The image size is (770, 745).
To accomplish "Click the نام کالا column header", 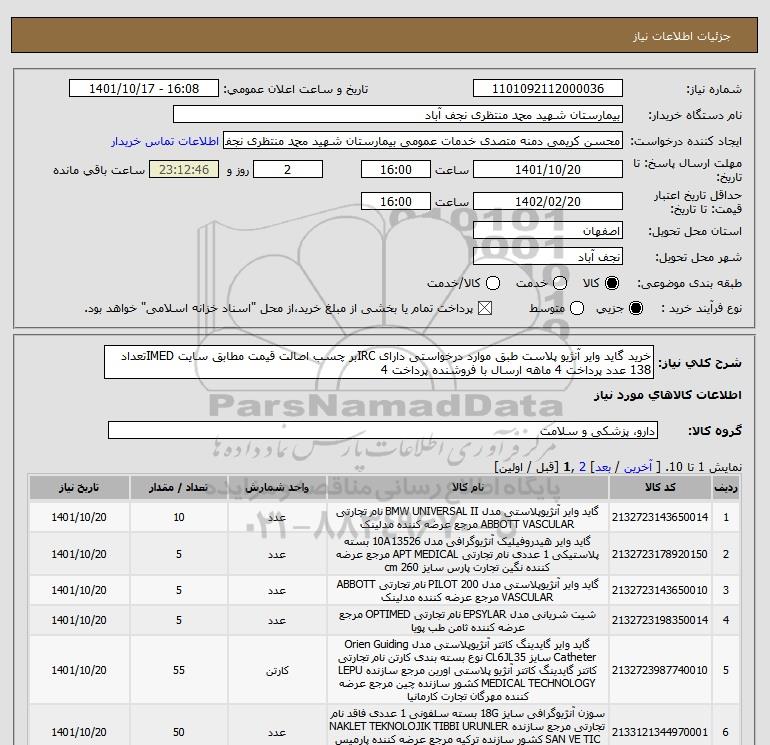I will pos(468,487).
